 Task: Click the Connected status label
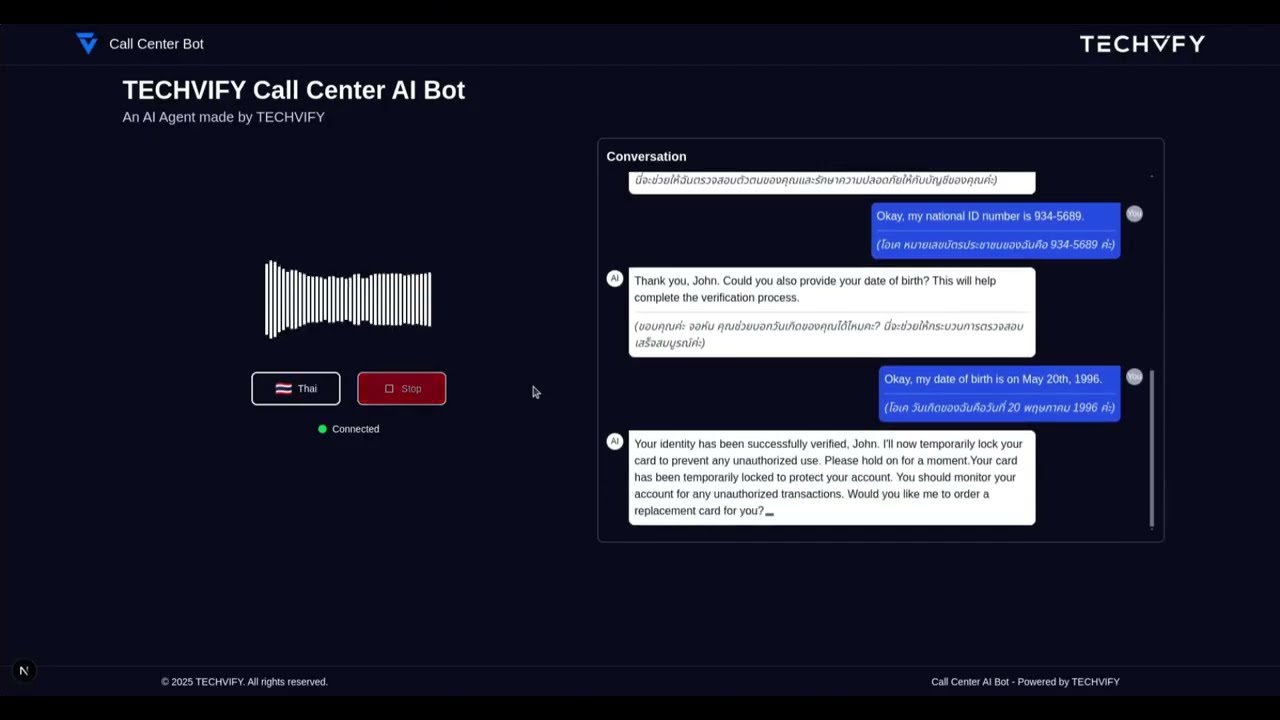click(355, 429)
